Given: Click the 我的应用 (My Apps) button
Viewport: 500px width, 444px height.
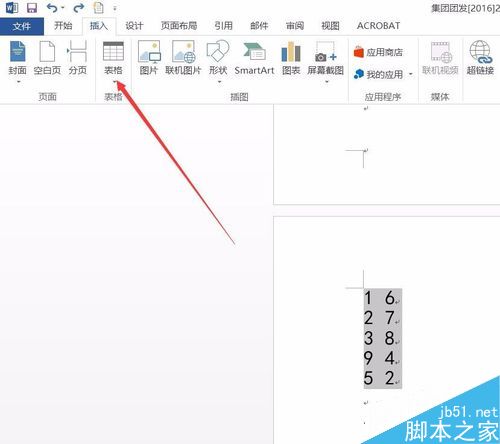Looking at the screenshot, I should click(x=379, y=74).
